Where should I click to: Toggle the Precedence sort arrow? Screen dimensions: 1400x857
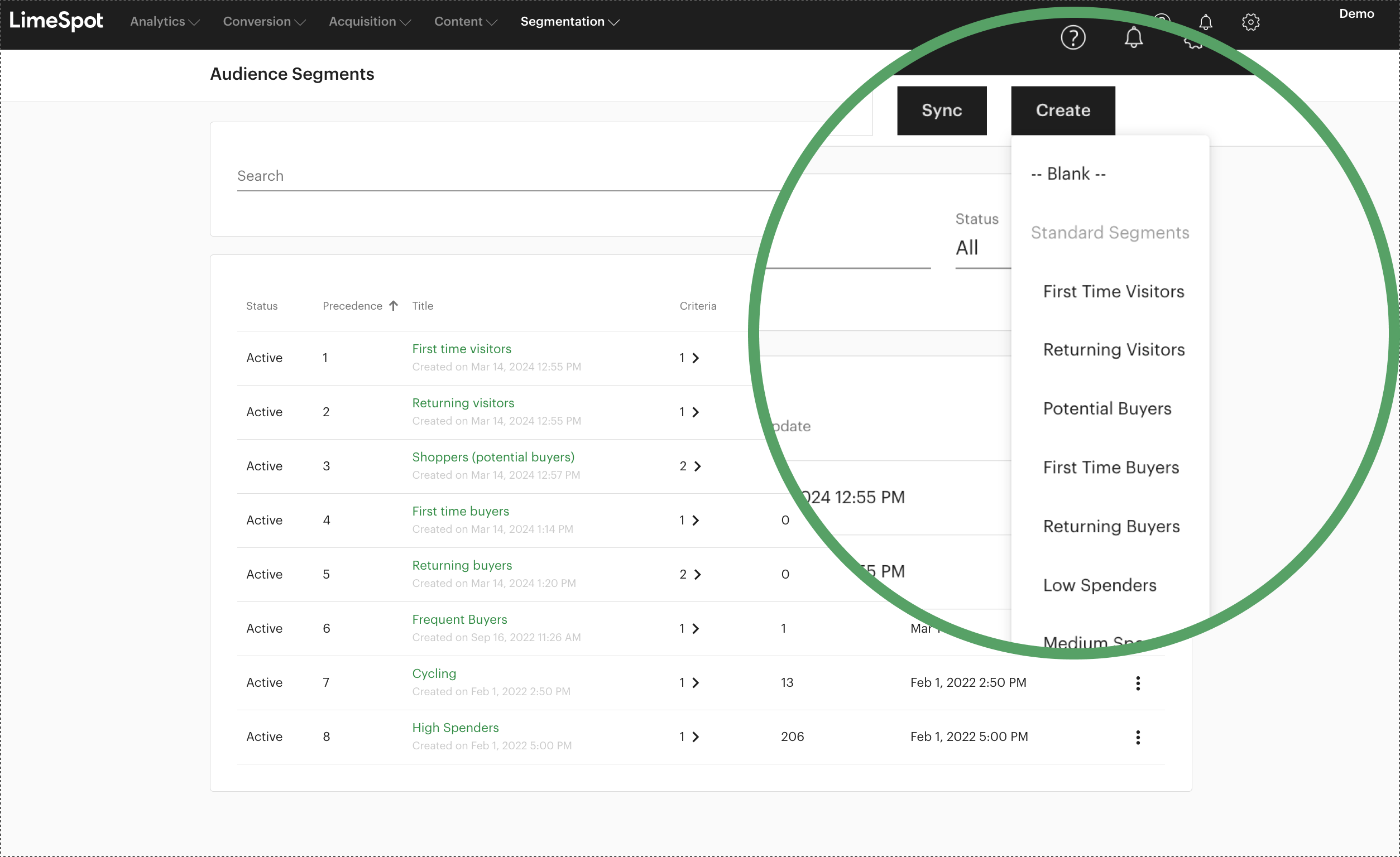point(394,306)
